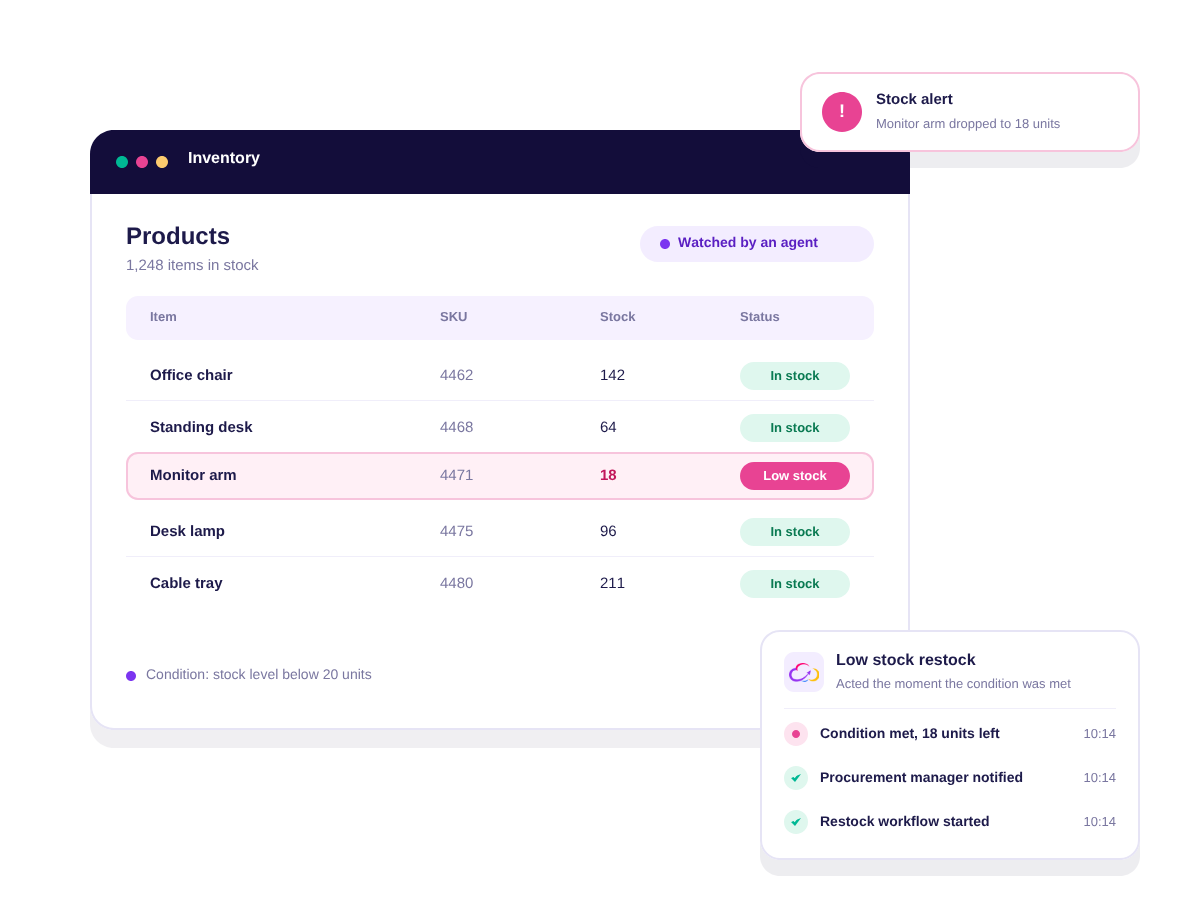
Task: Click the Condition: stock level below 20 units text
Action: [259, 675]
